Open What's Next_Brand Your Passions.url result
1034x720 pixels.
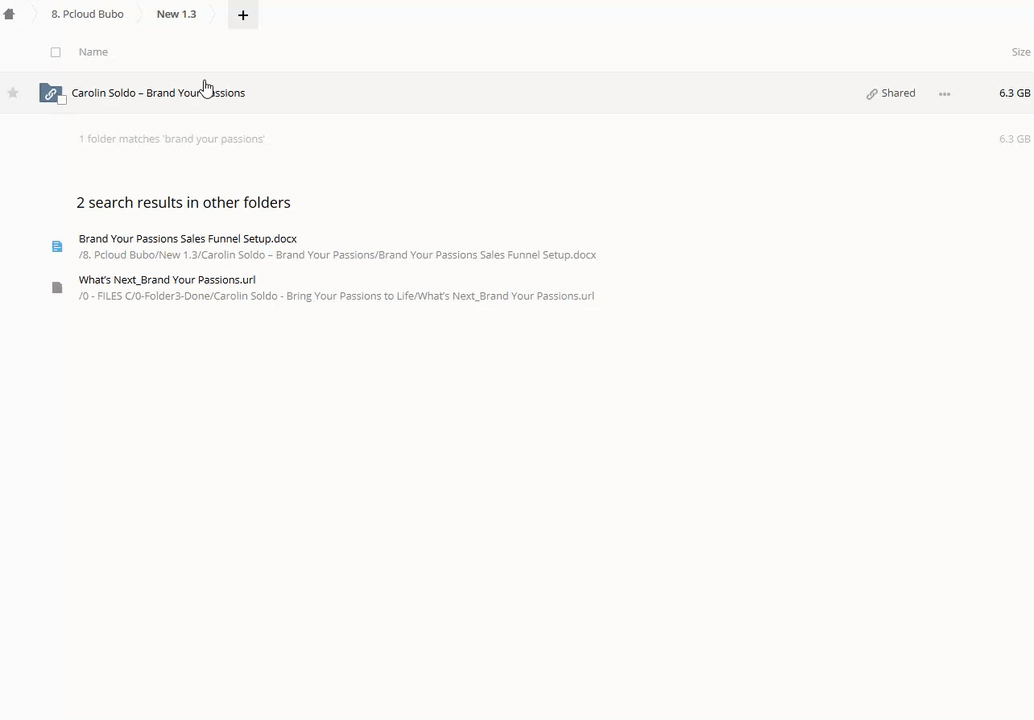(167, 280)
